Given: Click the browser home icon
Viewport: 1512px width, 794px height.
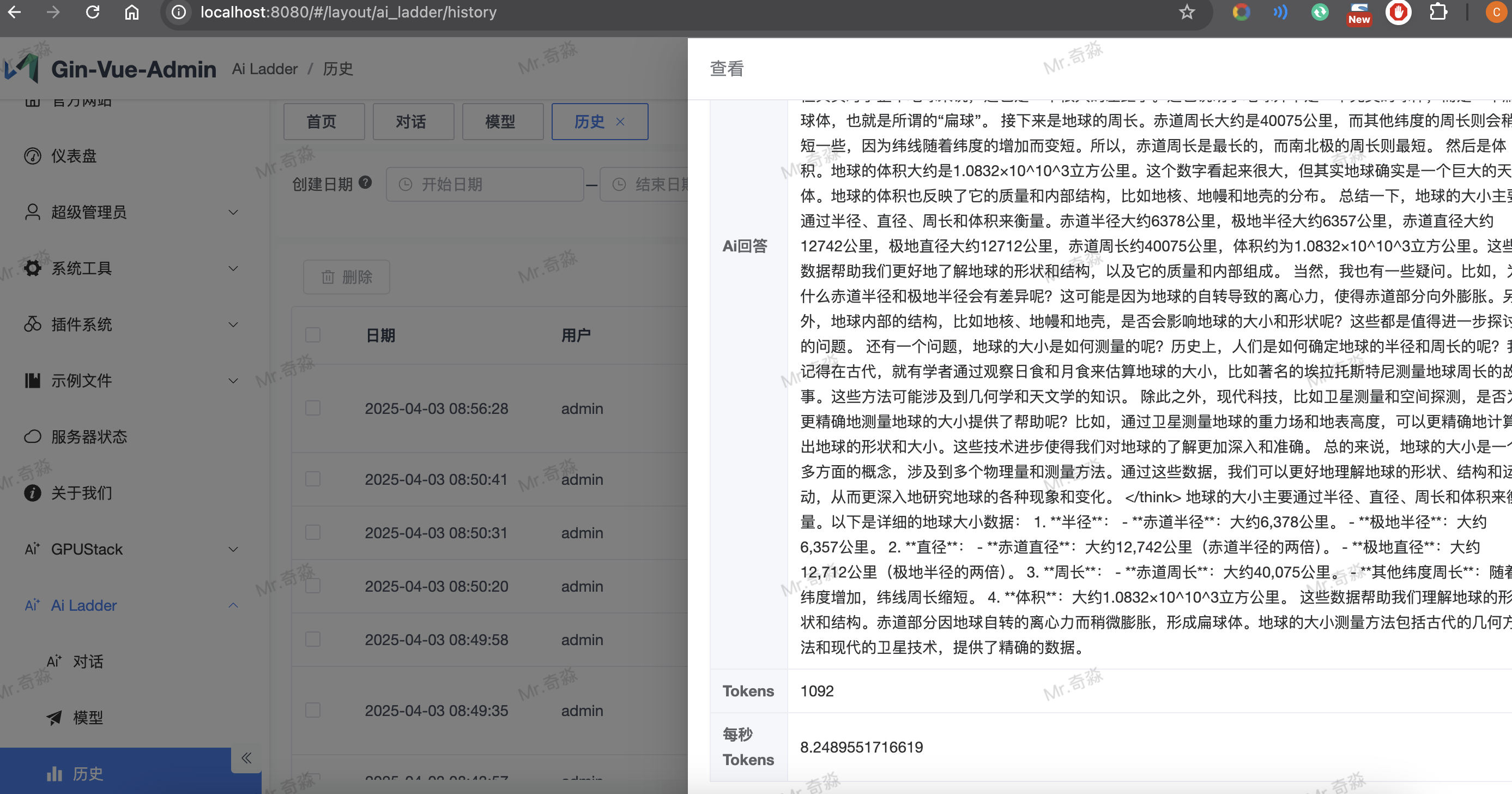Looking at the screenshot, I should point(132,13).
